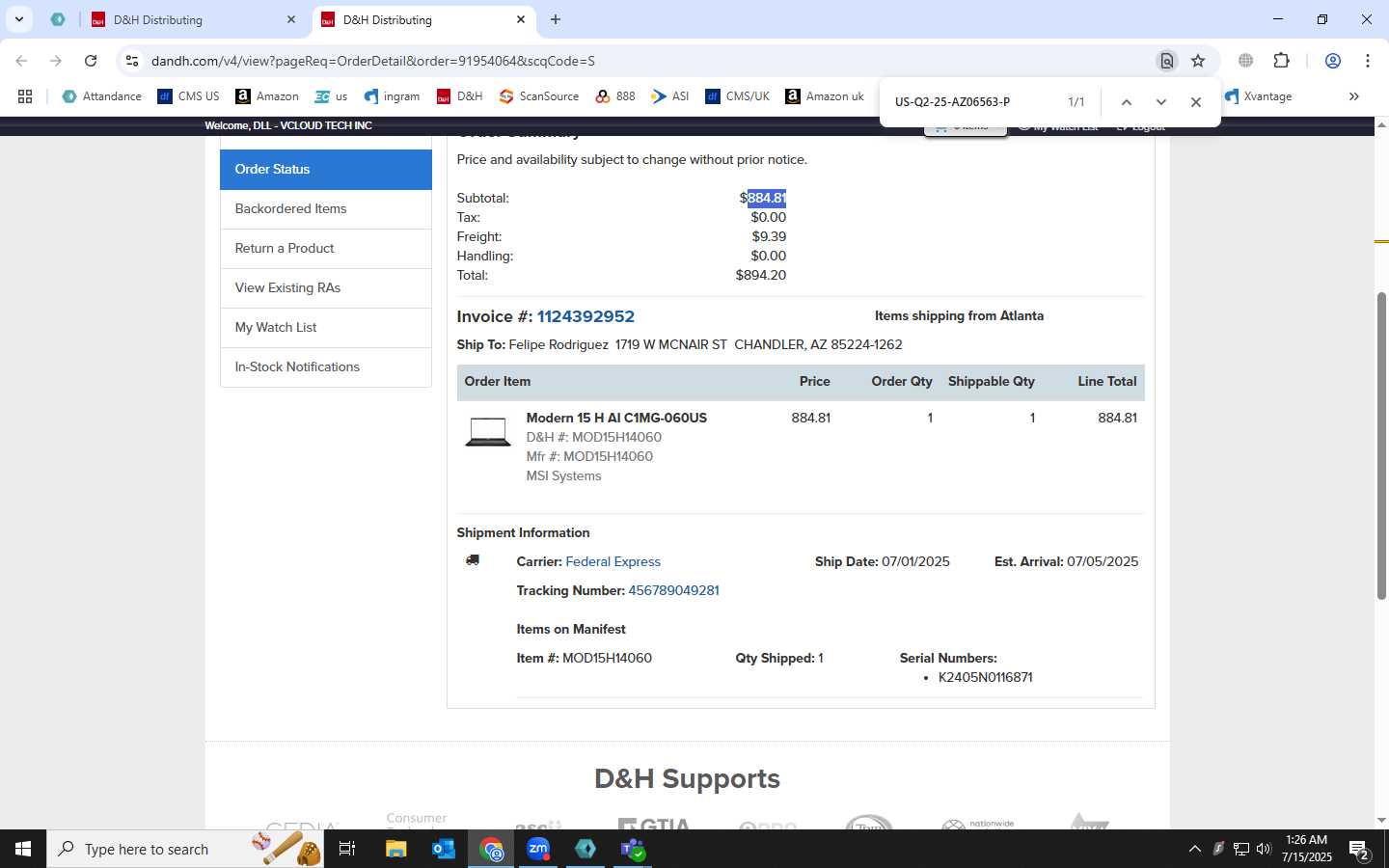Open the notification center icon
The image size is (1389, 868).
1359,849
